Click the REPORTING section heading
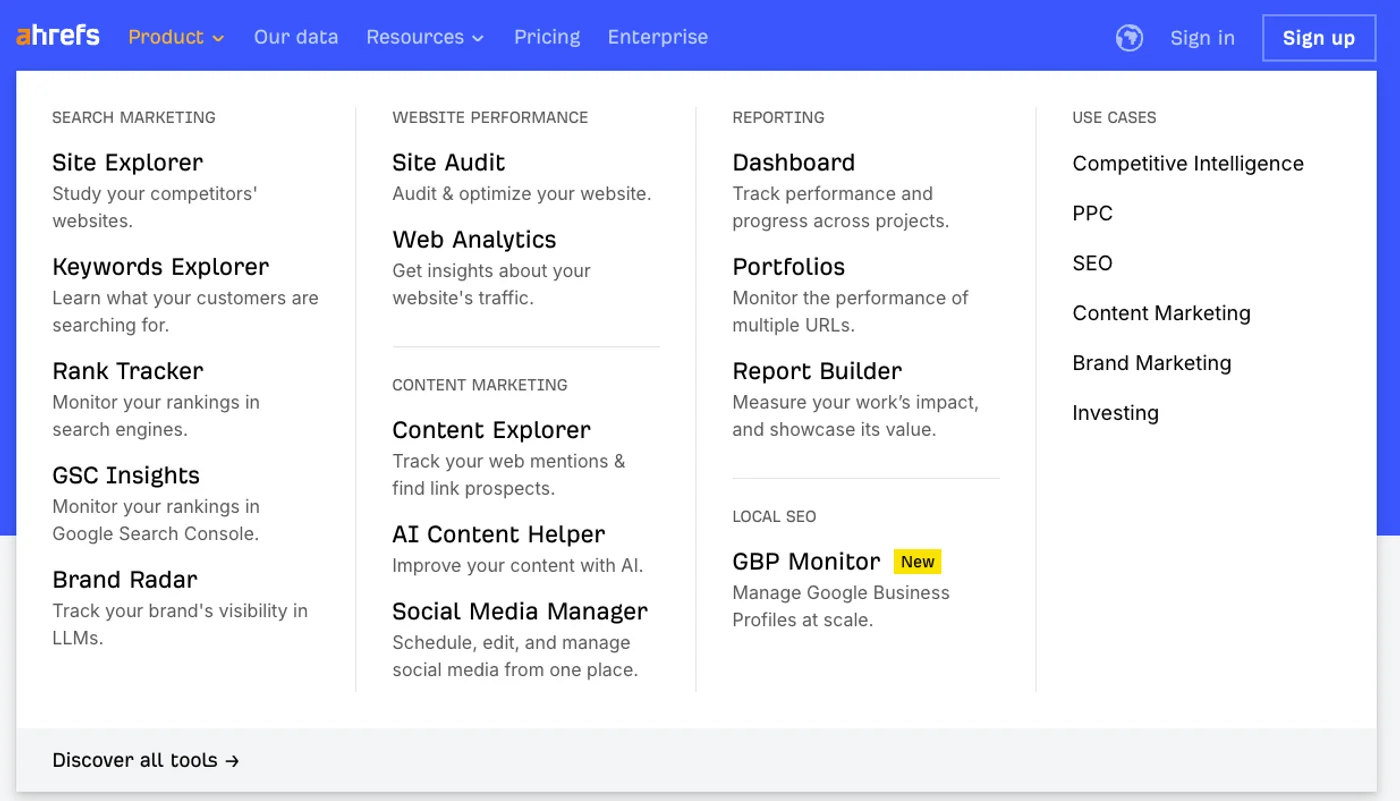Image resolution: width=1400 pixels, height=801 pixels. [778, 117]
